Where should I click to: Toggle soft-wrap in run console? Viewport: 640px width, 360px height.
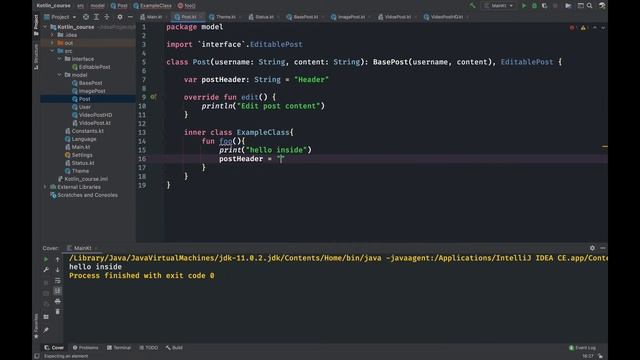tap(58, 280)
